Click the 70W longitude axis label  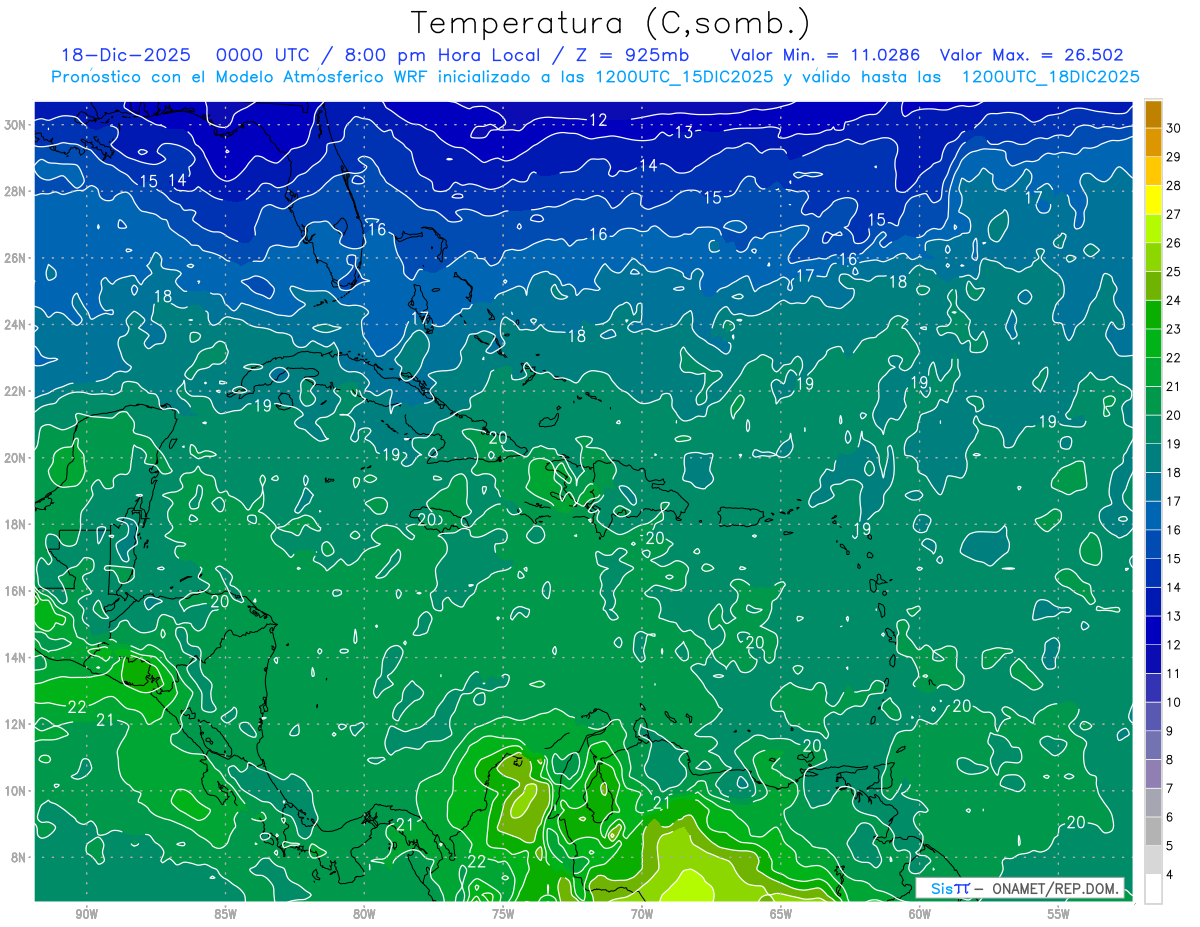tap(642, 914)
